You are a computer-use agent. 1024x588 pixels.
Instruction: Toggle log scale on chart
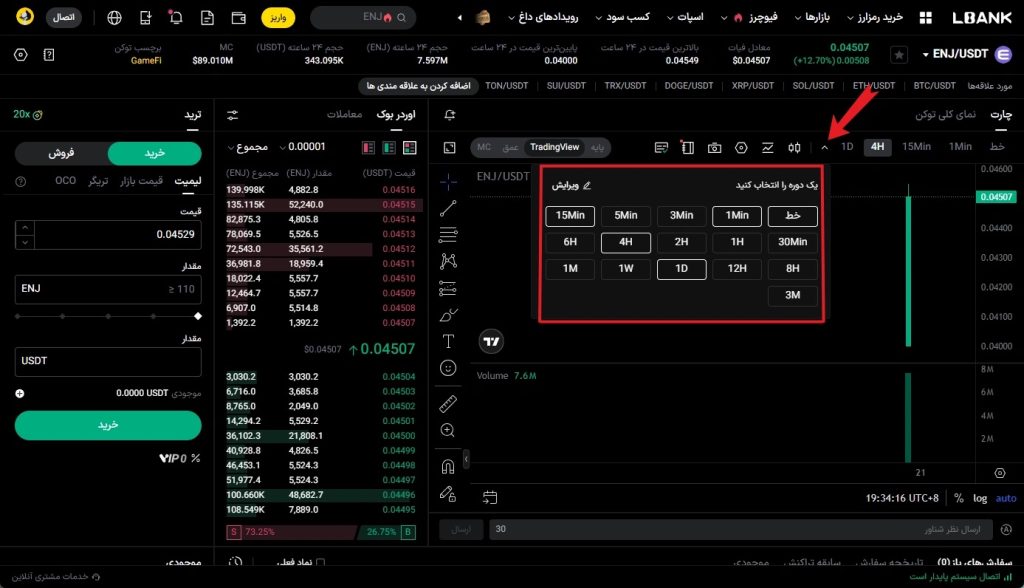[x=980, y=498]
